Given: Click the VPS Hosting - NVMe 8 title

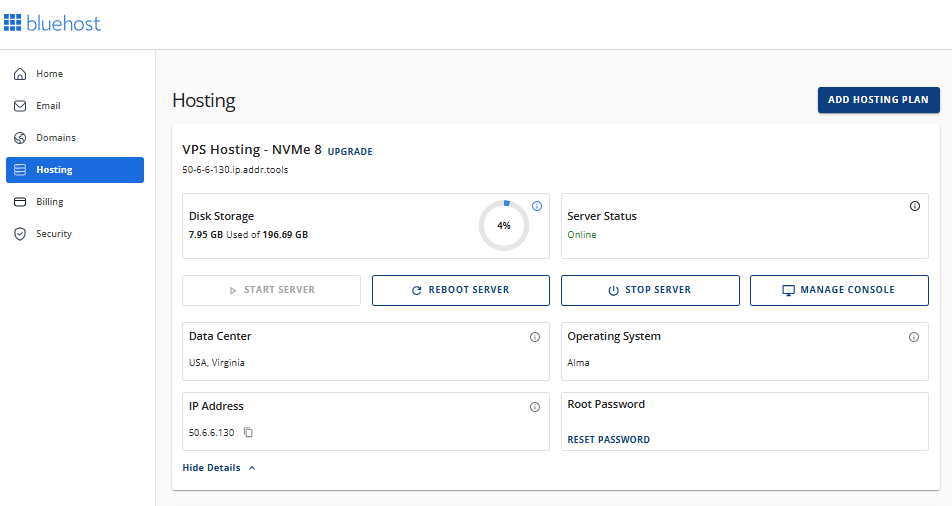Looking at the screenshot, I should [x=252, y=150].
